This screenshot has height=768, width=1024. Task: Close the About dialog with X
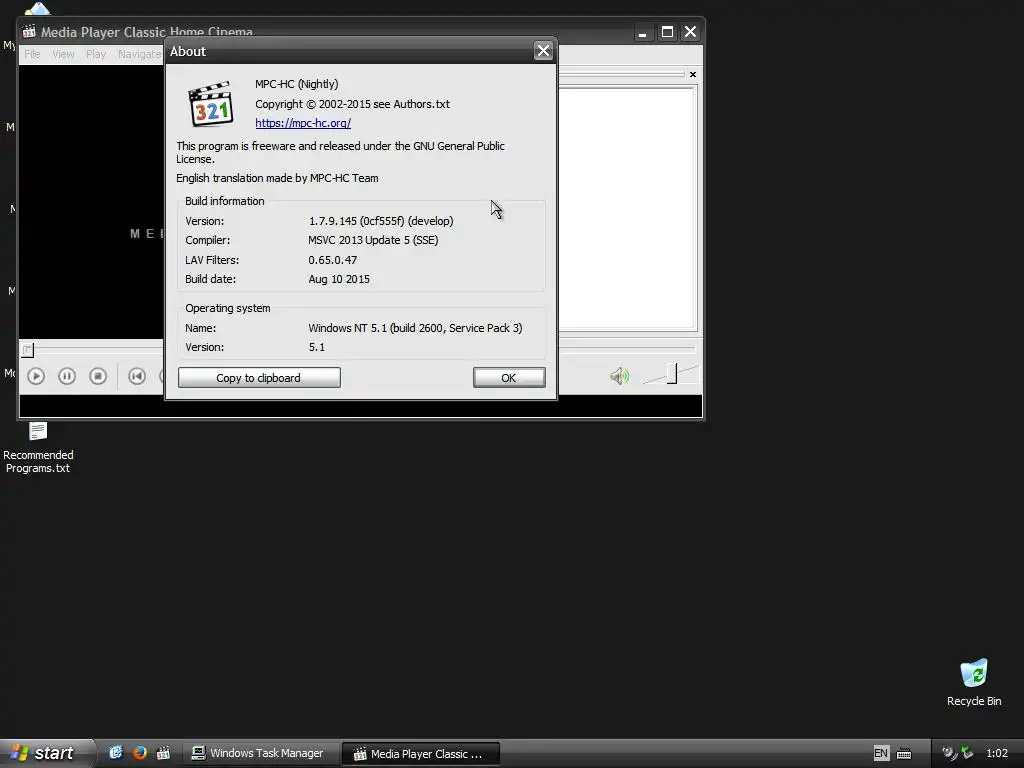click(543, 51)
